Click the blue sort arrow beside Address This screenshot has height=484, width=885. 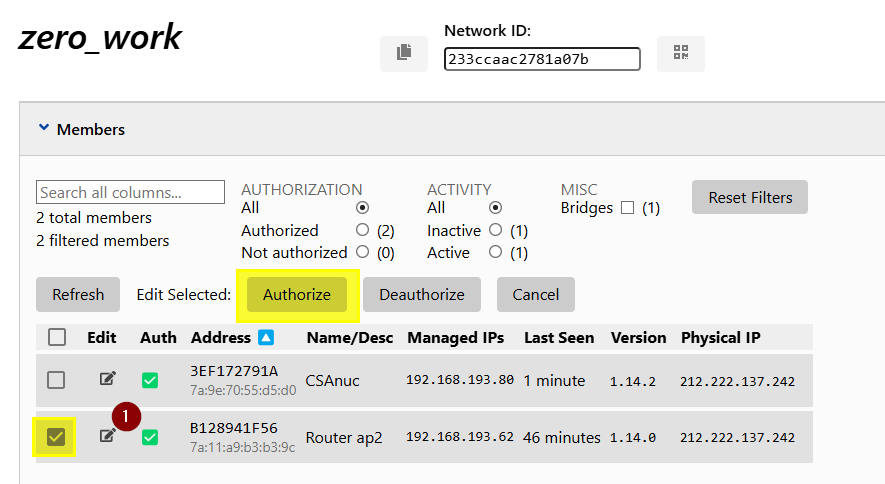(266, 337)
